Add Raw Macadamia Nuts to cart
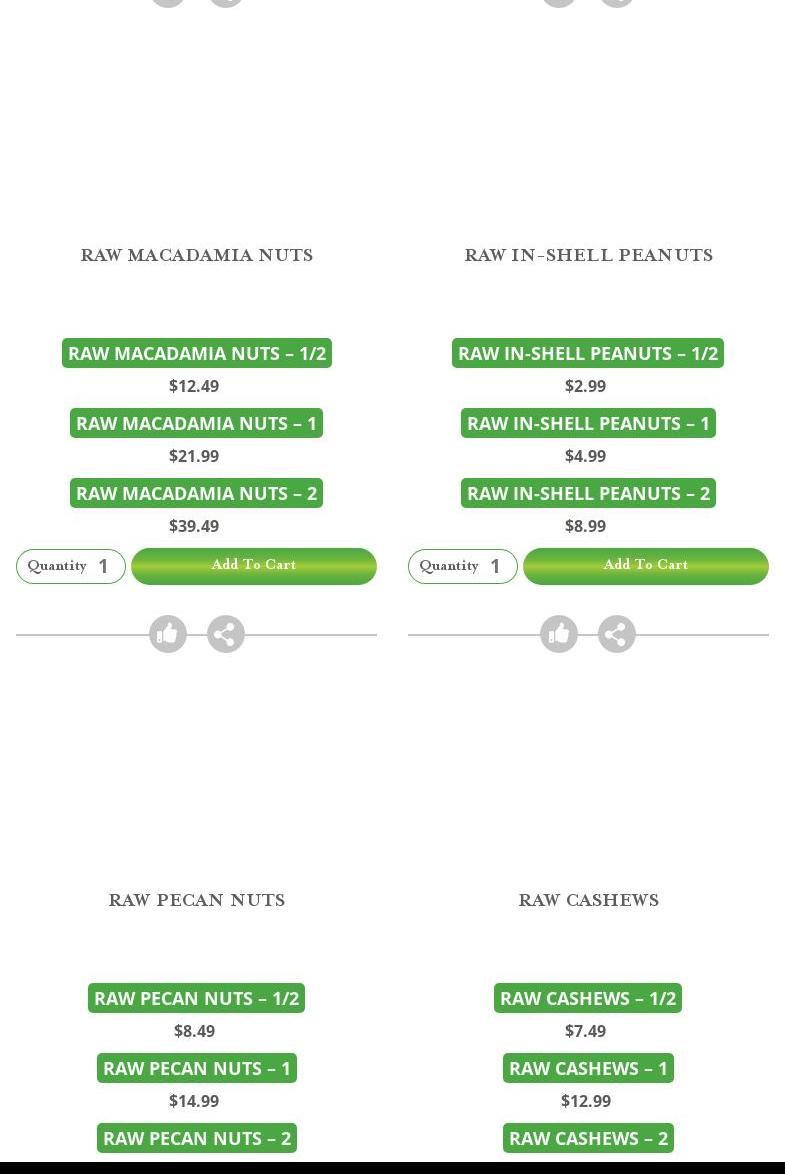785x1174 pixels. (254, 566)
